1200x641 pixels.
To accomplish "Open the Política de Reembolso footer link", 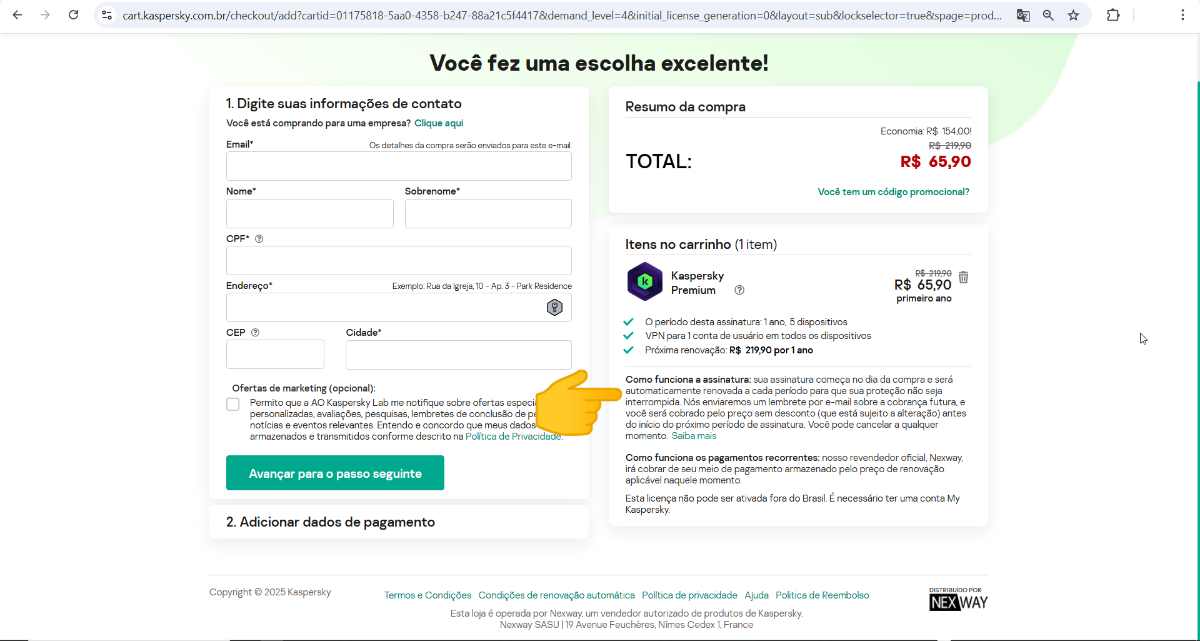I will click(822, 595).
